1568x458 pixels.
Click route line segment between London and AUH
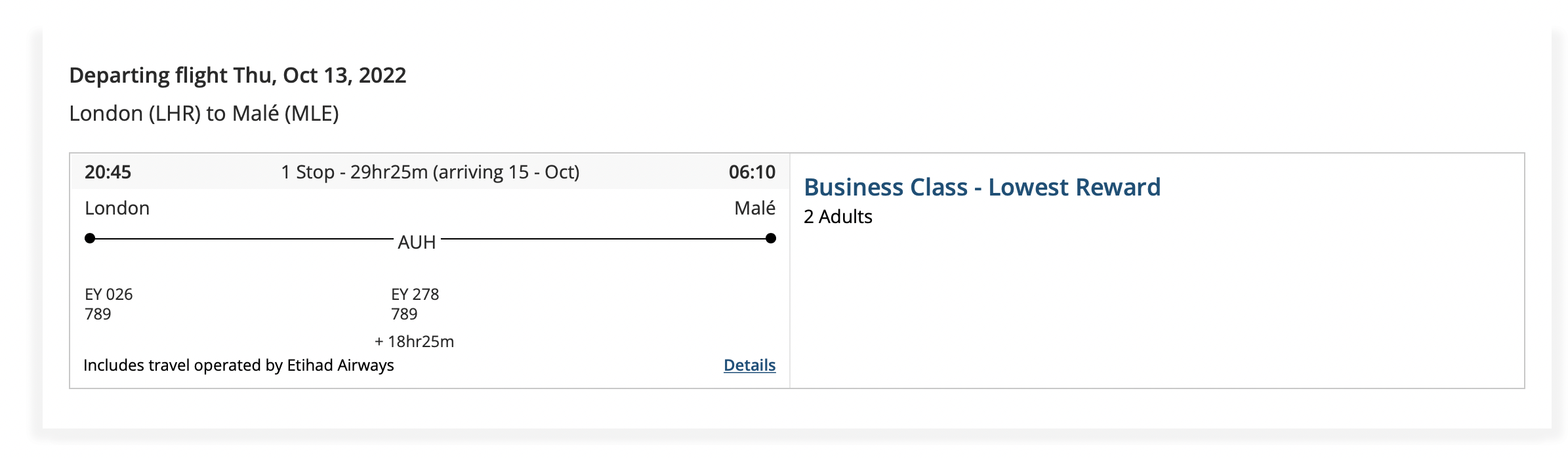coord(243,239)
